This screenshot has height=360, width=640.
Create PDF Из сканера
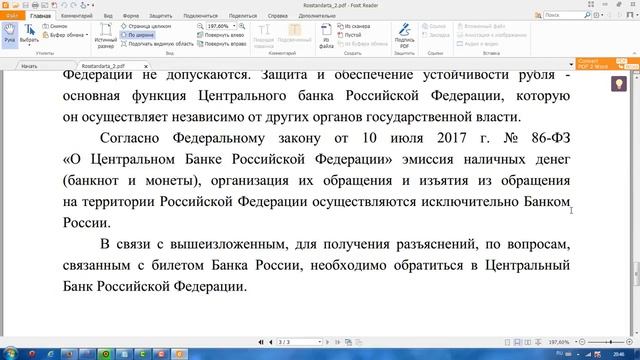[x=354, y=26]
